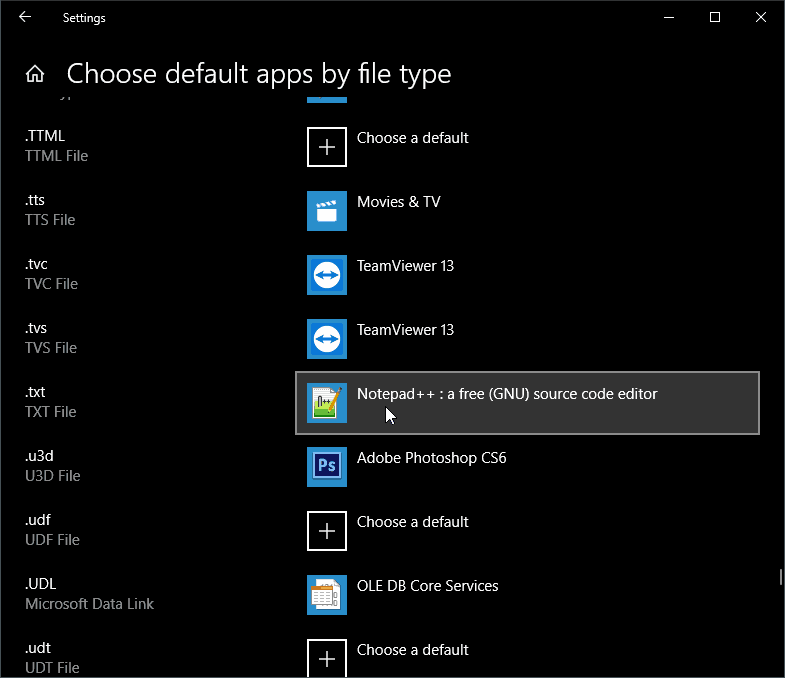This screenshot has width=785, height=678.
Task: Click the plus icon for .udf
Action: tap(327, 531)
